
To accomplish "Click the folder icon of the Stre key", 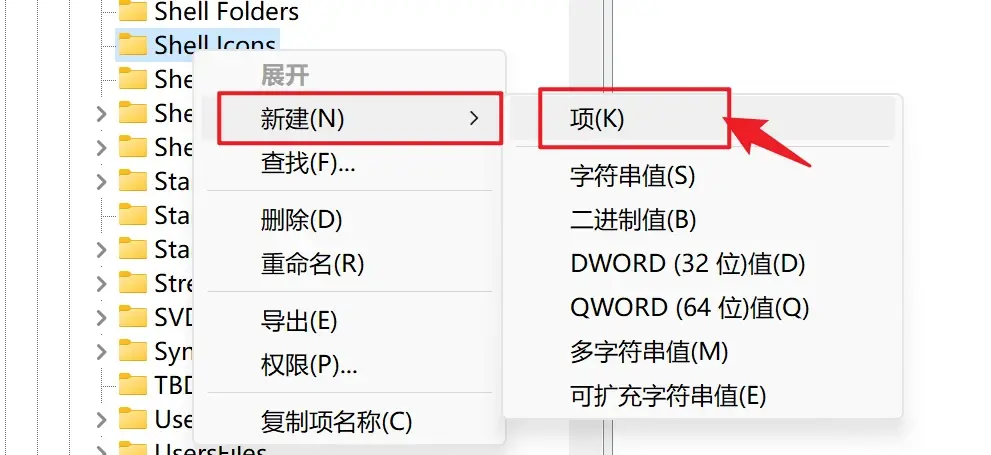I will click(x=133, y=282).
